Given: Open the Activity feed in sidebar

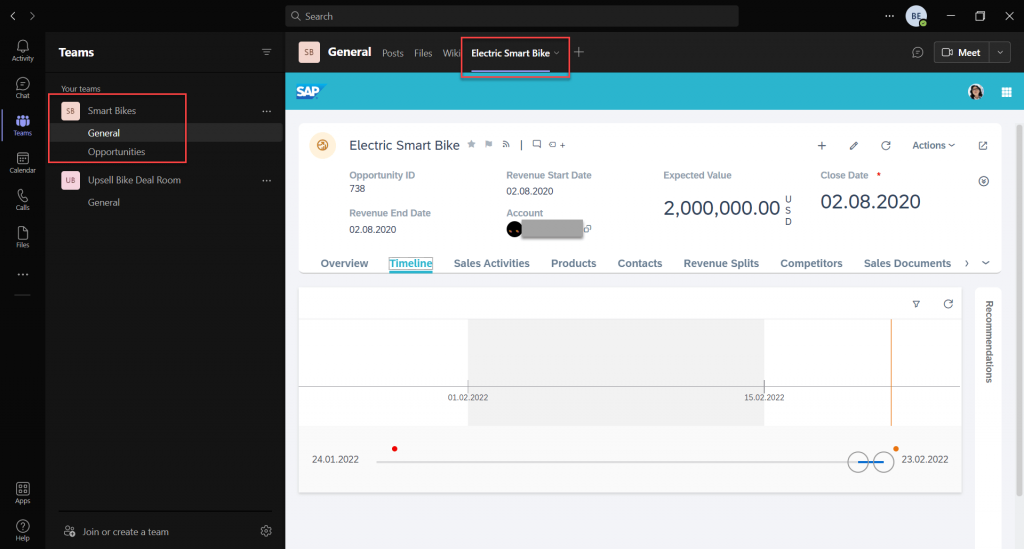Looking at the screenshot, I should 22,50.
